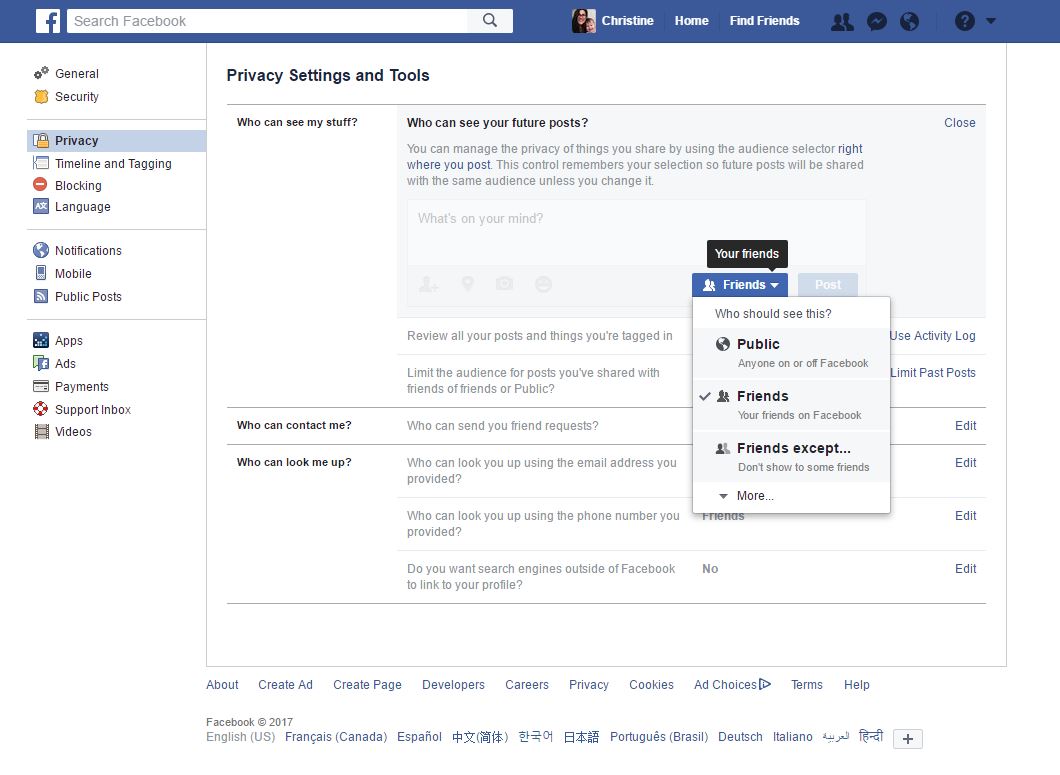
Task: Open the Friend Requests icon
Action: click(x=842, y=22)
